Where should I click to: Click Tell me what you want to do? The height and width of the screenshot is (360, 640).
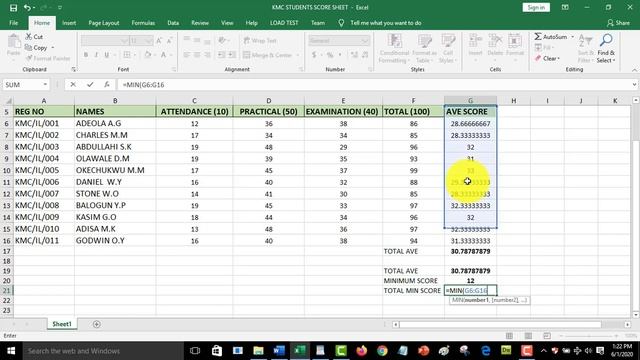(x=386, y=23)
